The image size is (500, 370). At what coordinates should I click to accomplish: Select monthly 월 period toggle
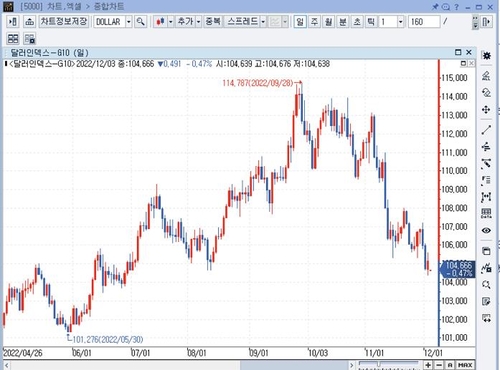[328, 22]
